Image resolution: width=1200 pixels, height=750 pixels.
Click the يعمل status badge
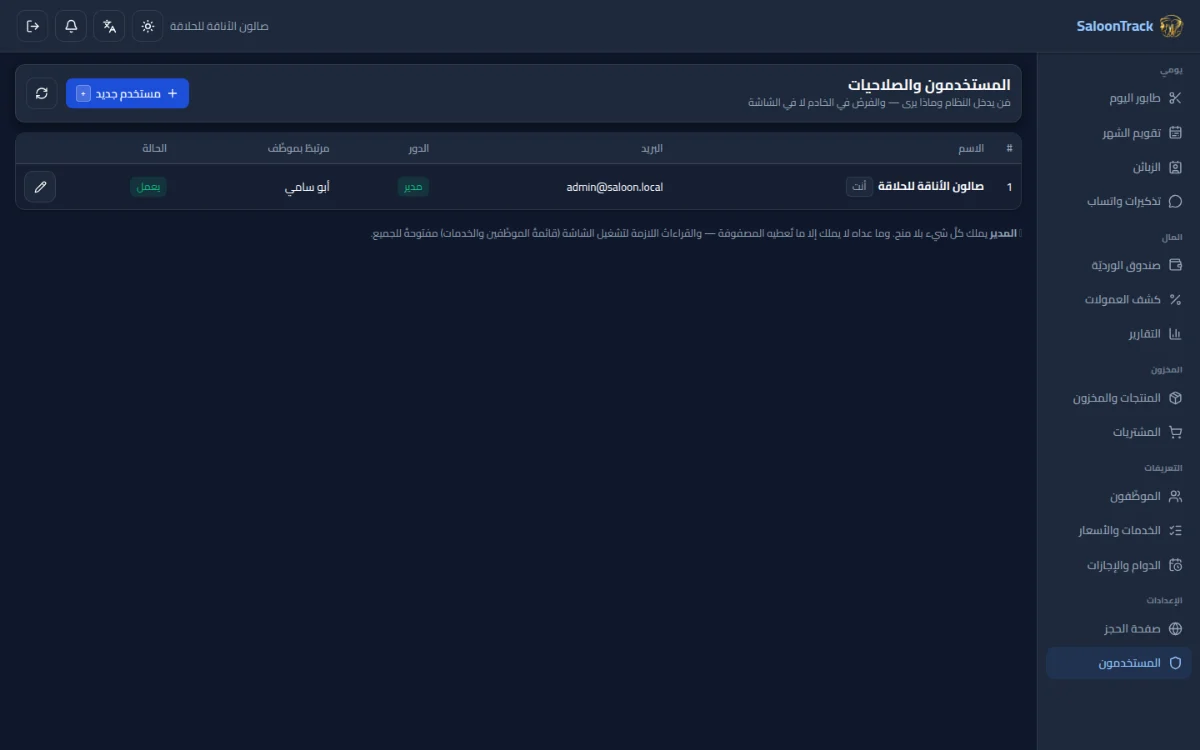pos(149,187)
